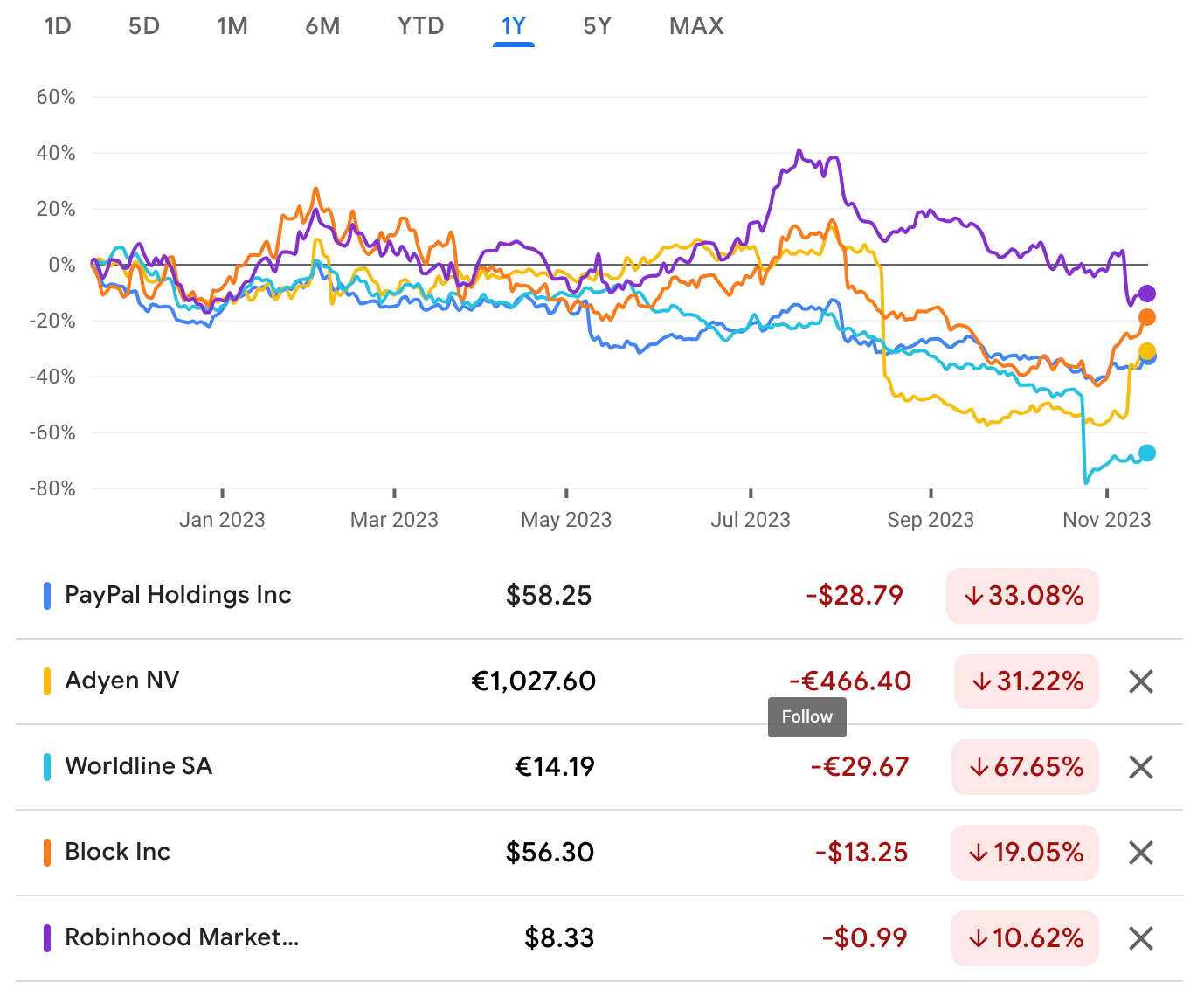Open the 1M time range tab

click(232, 26)
